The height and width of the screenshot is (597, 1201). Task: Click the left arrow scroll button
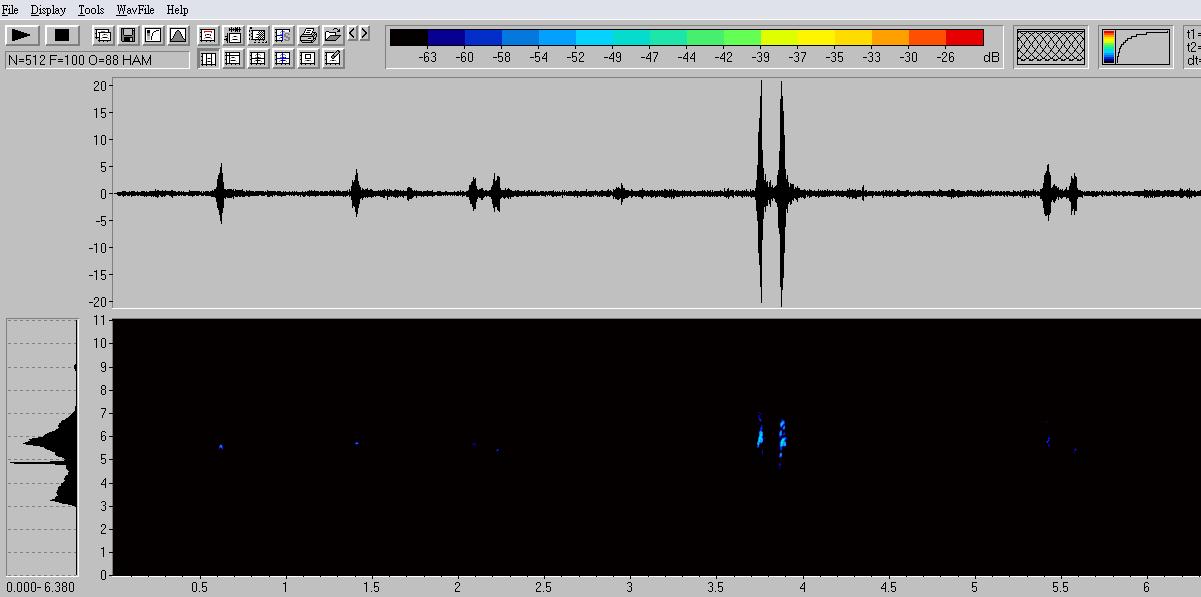[353, 34]
